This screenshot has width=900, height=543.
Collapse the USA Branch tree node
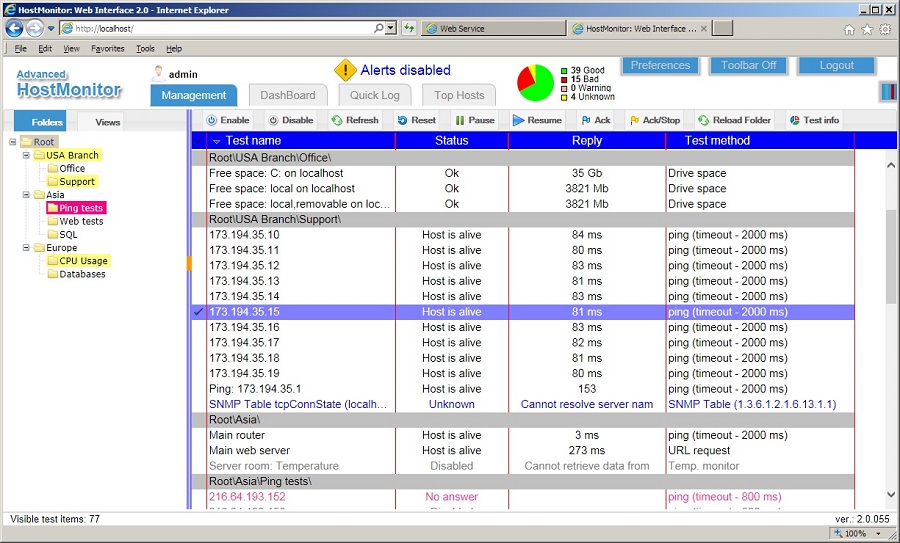click(26, 155)
